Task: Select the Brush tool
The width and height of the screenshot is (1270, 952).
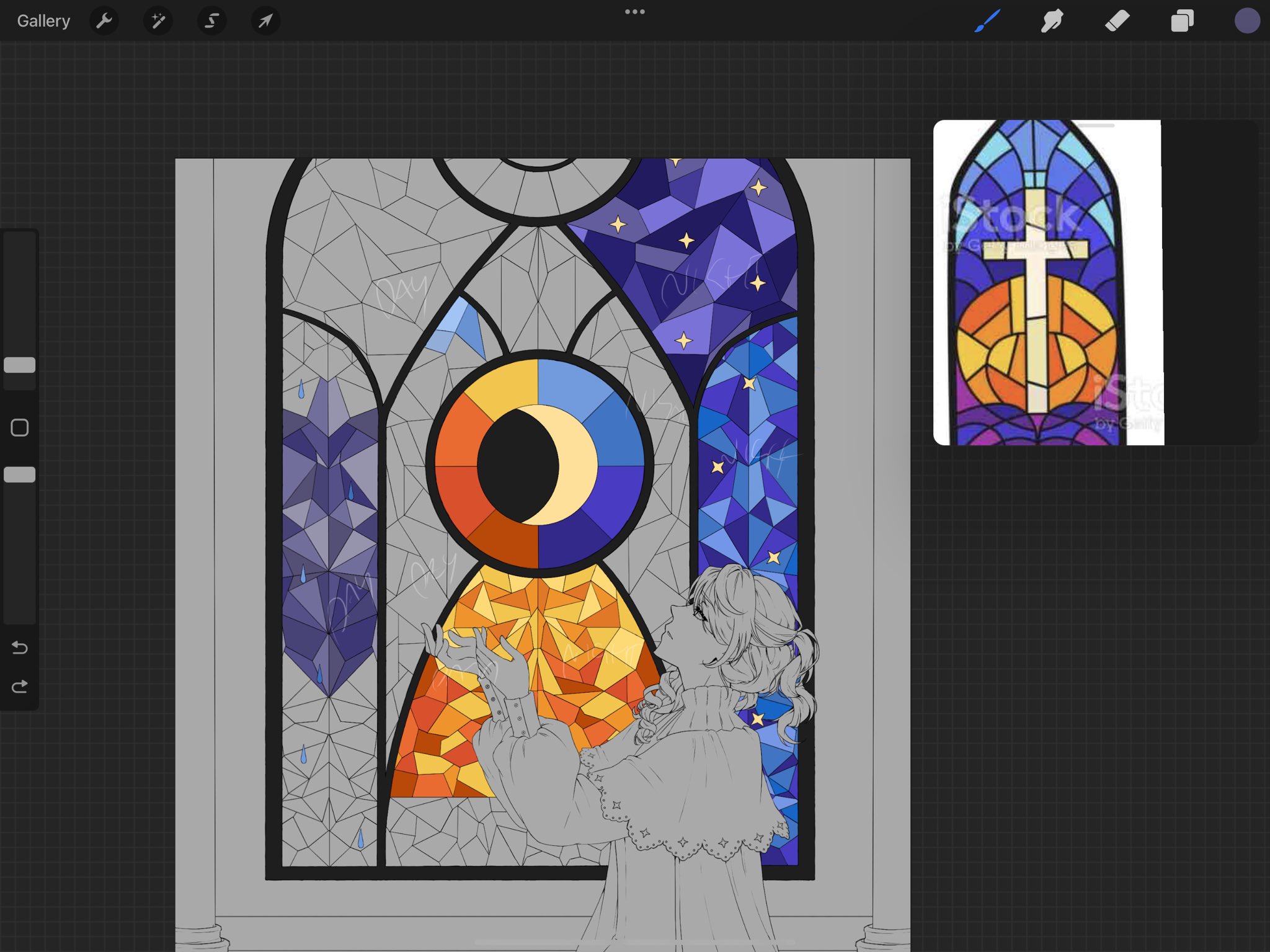Action: coord(987,21)
